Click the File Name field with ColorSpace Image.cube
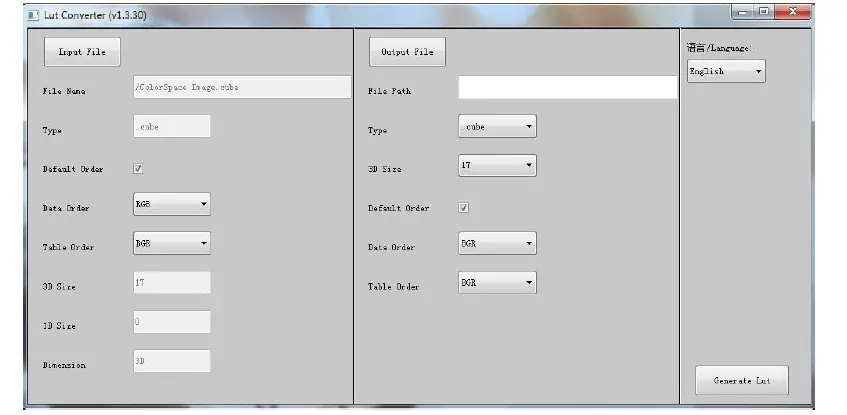Viewport: 847px width, 415px height. click(242, 87)
